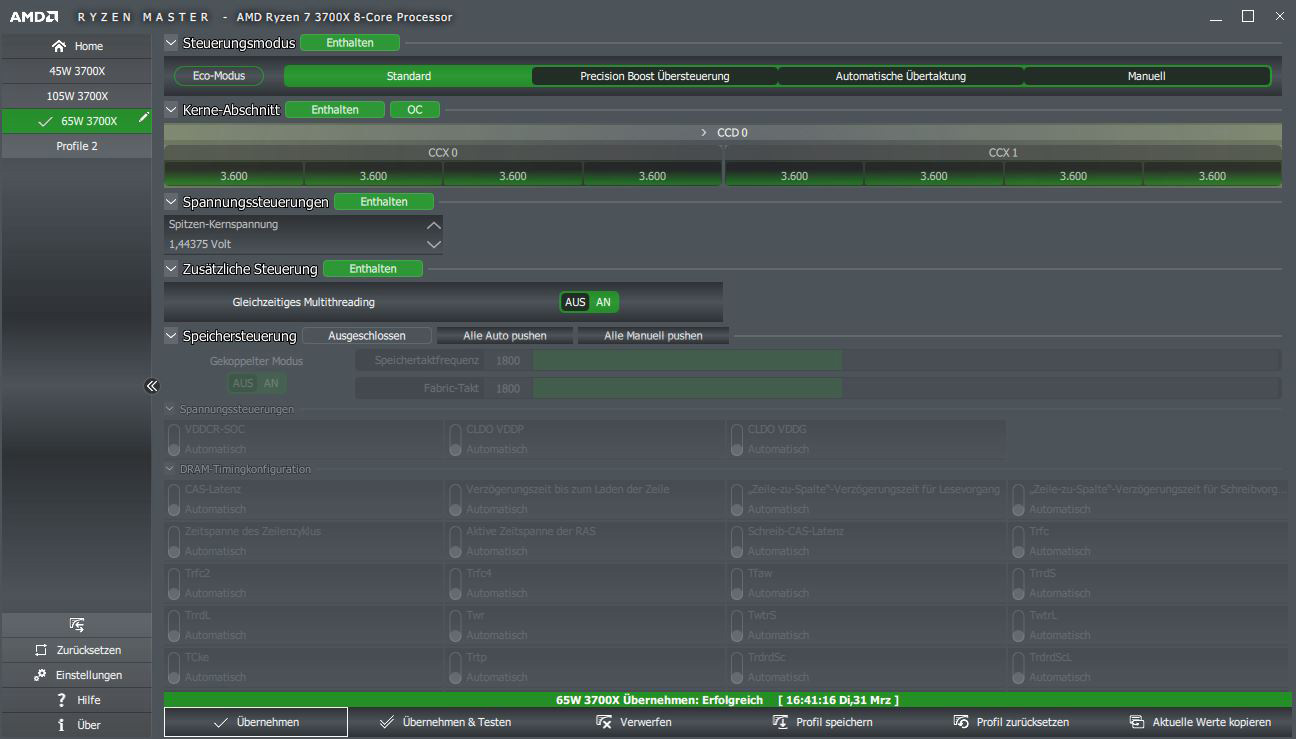Select the 105W 3700X profile
Viewport: 1296px width, 739px height.
(x=77, y=96)
